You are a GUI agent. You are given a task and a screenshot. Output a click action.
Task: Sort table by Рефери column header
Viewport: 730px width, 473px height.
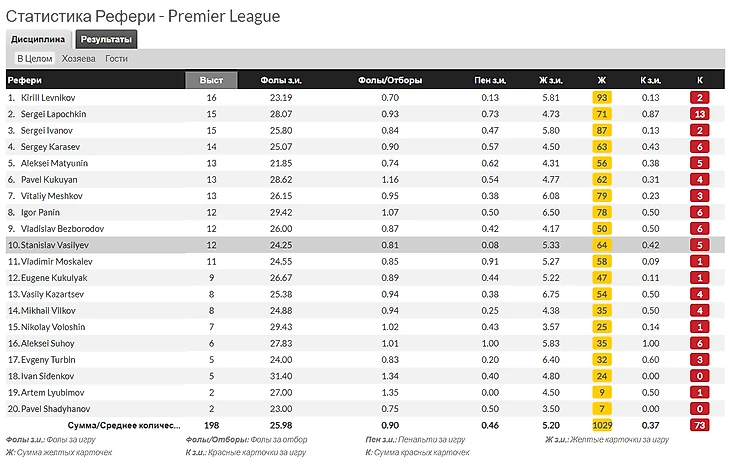(x=23, y=80)
